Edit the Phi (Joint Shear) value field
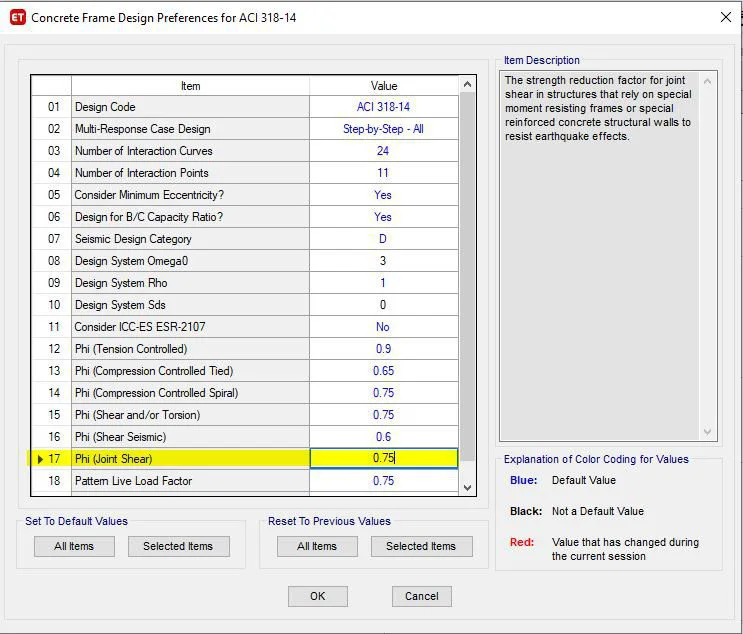The width and height of the screenshot is (743, 634). [x=384, y=458]
